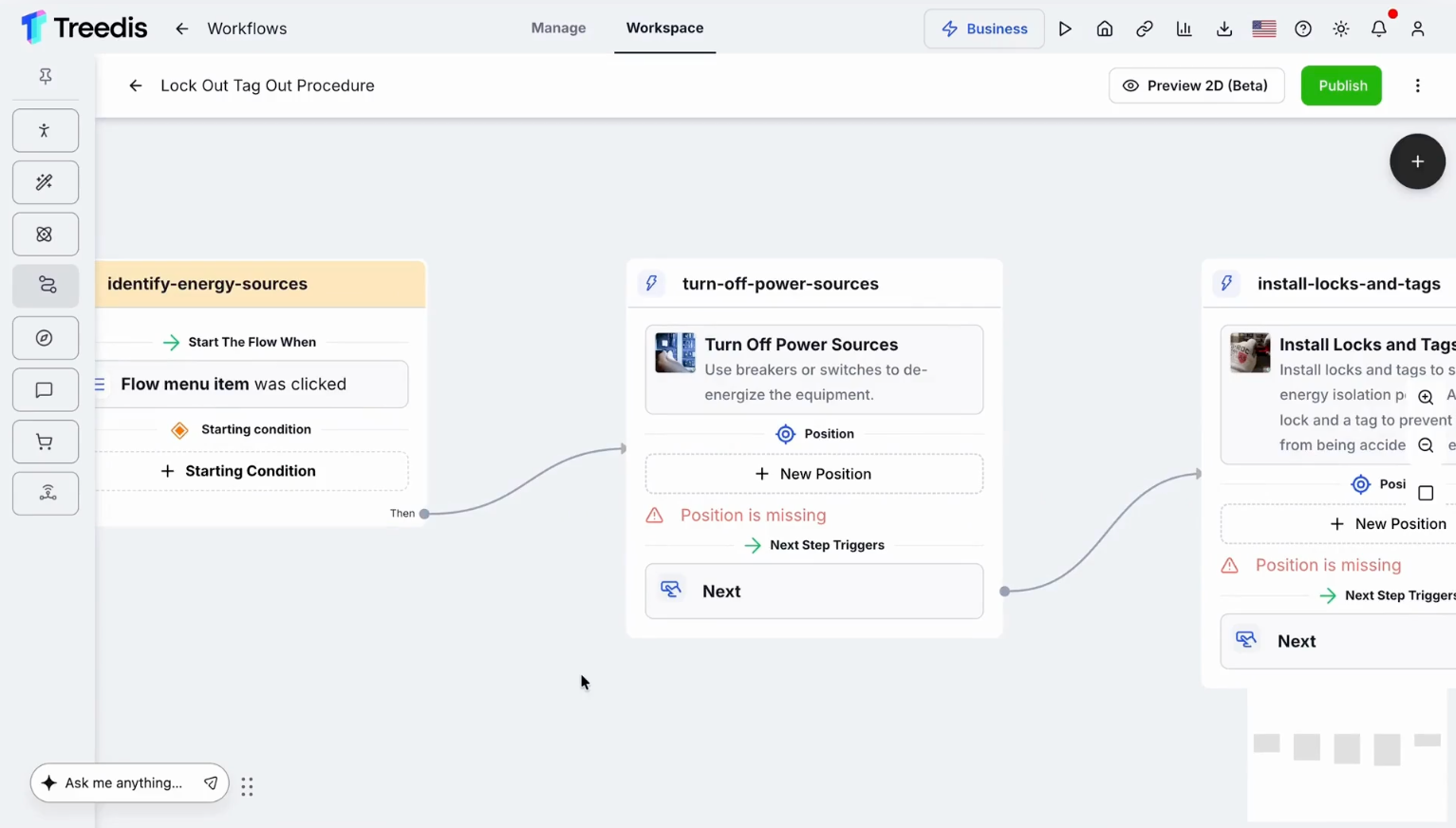Add a Starting Condition
Viewport: 1456px width, 828px height.
[252, 471]
